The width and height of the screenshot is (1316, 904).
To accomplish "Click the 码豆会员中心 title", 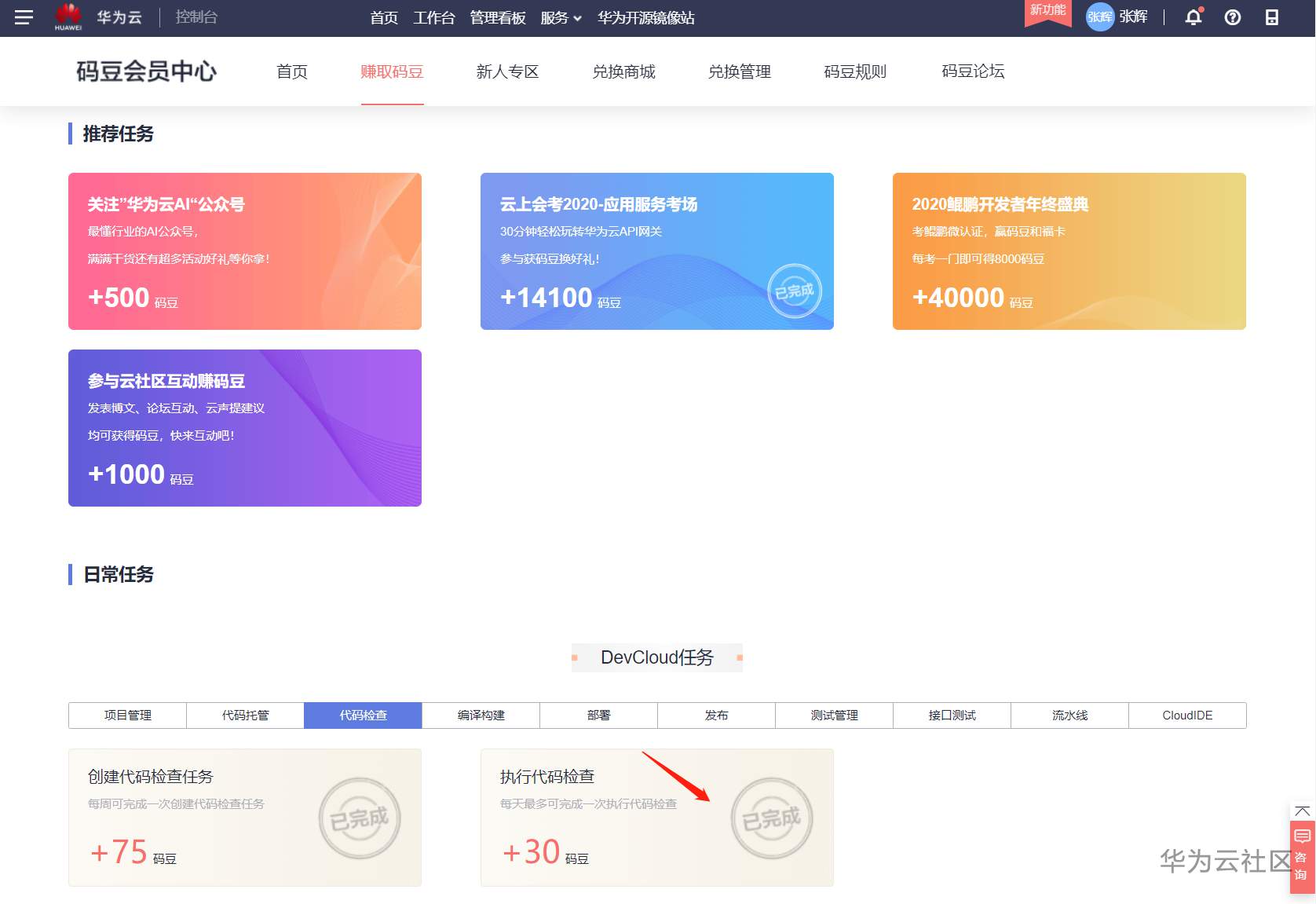I will coord(146,71).
